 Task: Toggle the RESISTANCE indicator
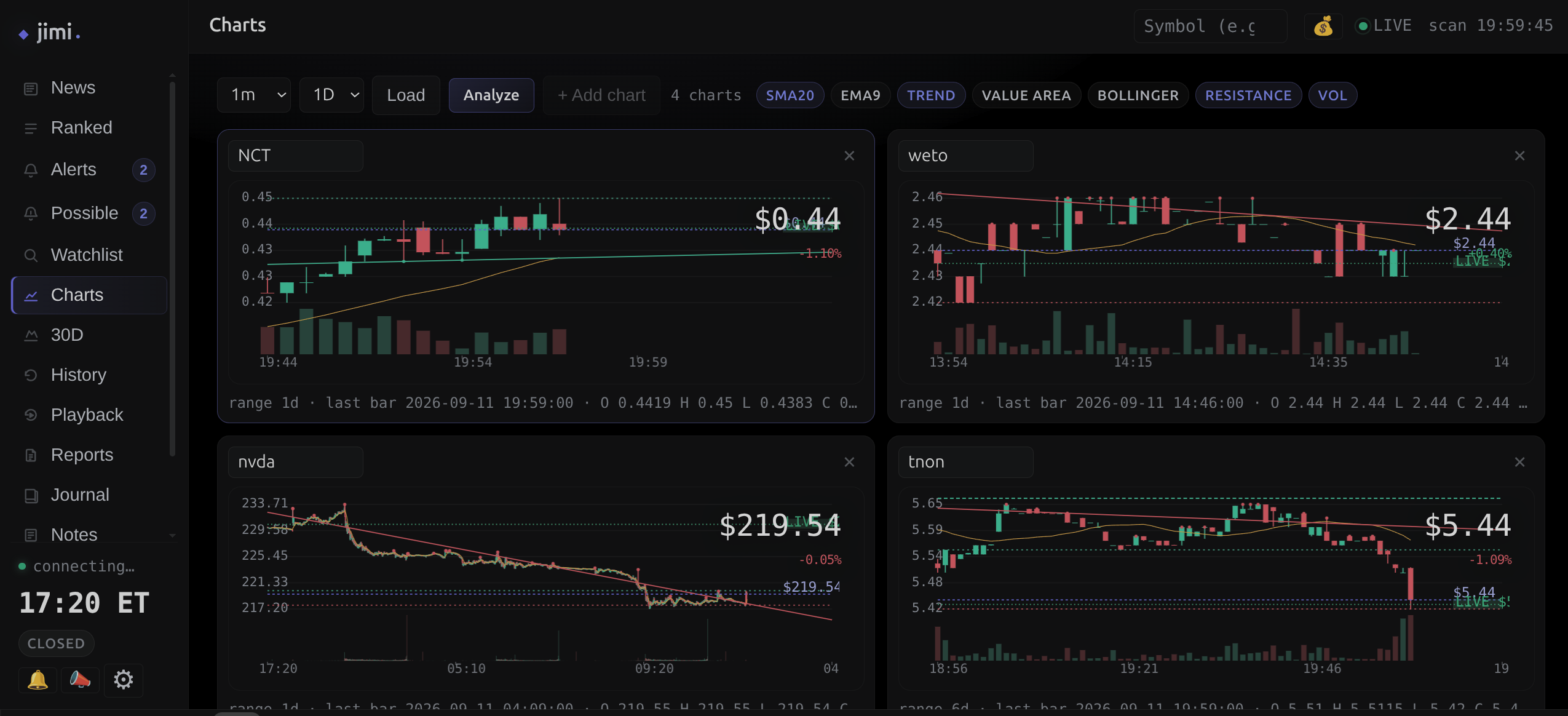coord(1248,95)
